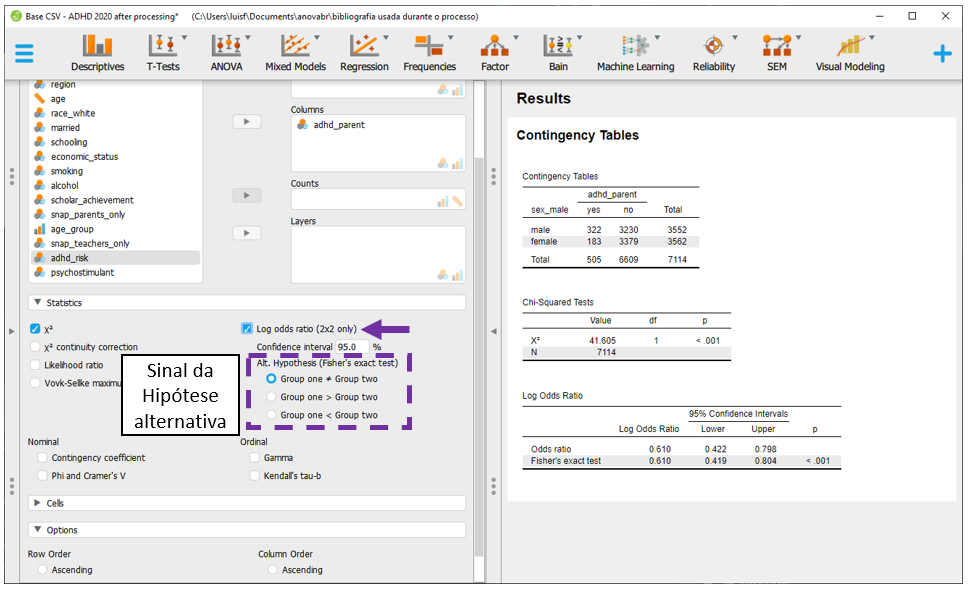Click the arrow button next to Columns box
Image resolution: width=969 pixels, height=589 pixels.
(246, 121)
